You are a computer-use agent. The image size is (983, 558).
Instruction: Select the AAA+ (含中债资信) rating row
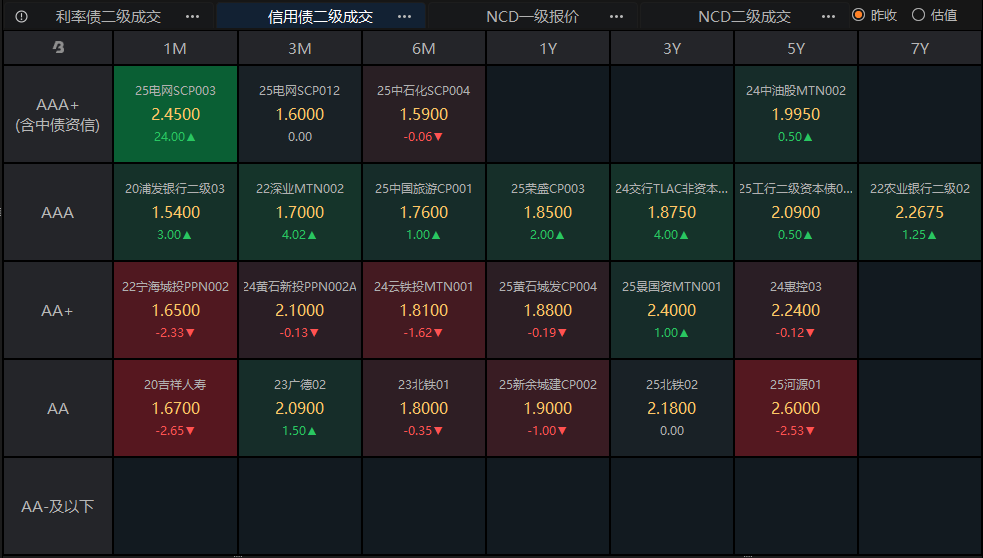pyautogui.click(x=58, y=114)
